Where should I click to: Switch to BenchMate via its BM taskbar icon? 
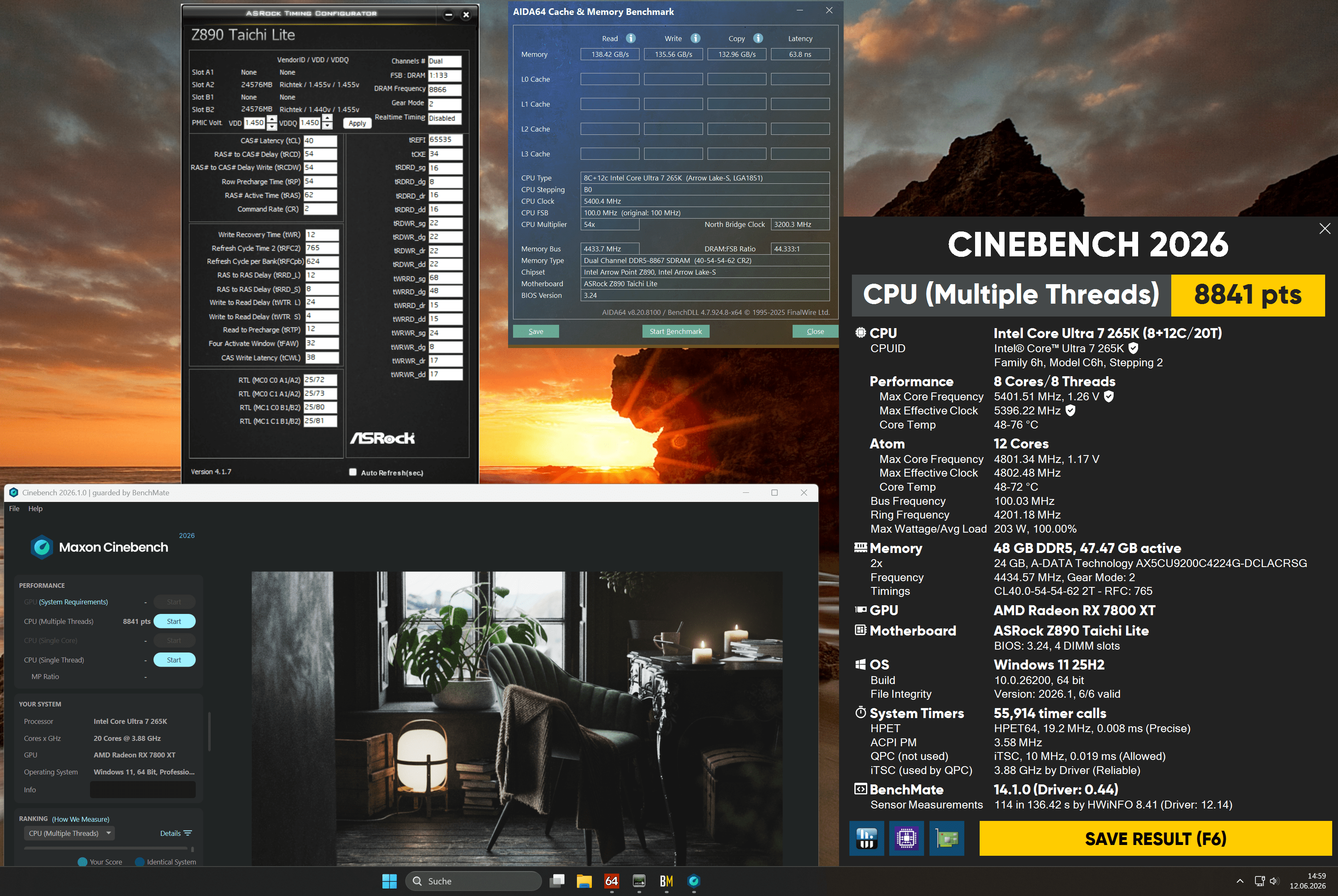click(666, 881)
